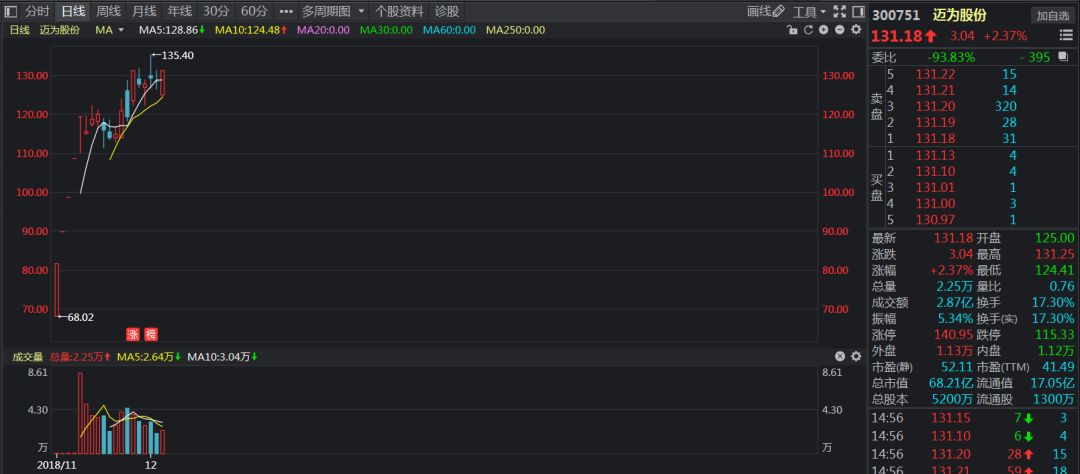Viewport: 1080px width, 474px height.
Task: Open chart settings gear icon
Action: 855,30
